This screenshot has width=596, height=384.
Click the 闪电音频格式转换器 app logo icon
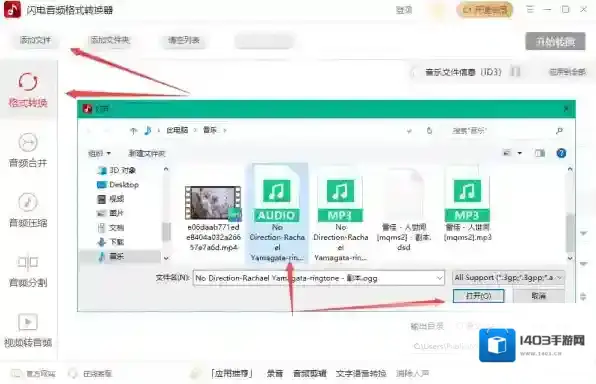click(x=13, y=10)
